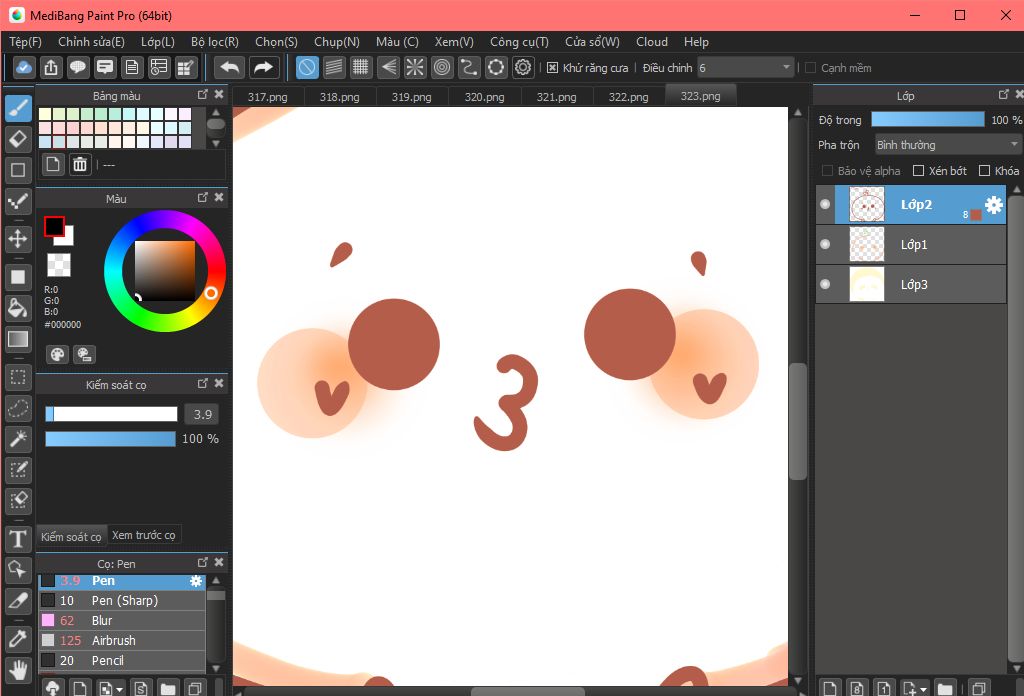
Task: Pop out the Màu color panel
Action: pos(202,197)
